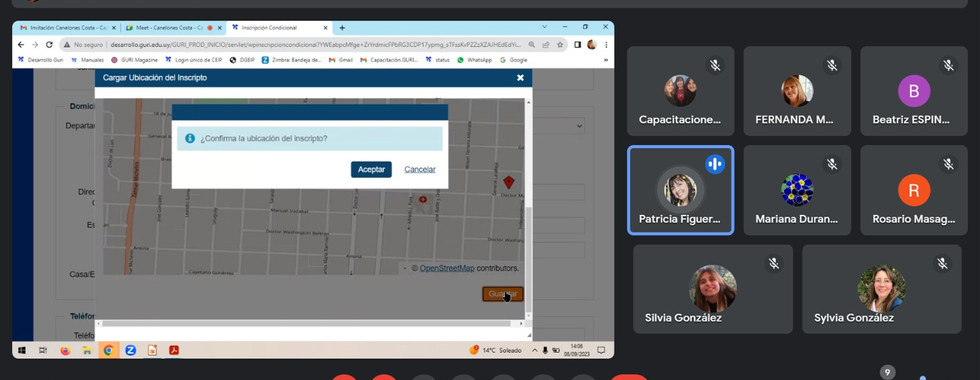Screen dimensions: 980x380
Task: Select the Silvia González participant tile
Action: (712, 289)
